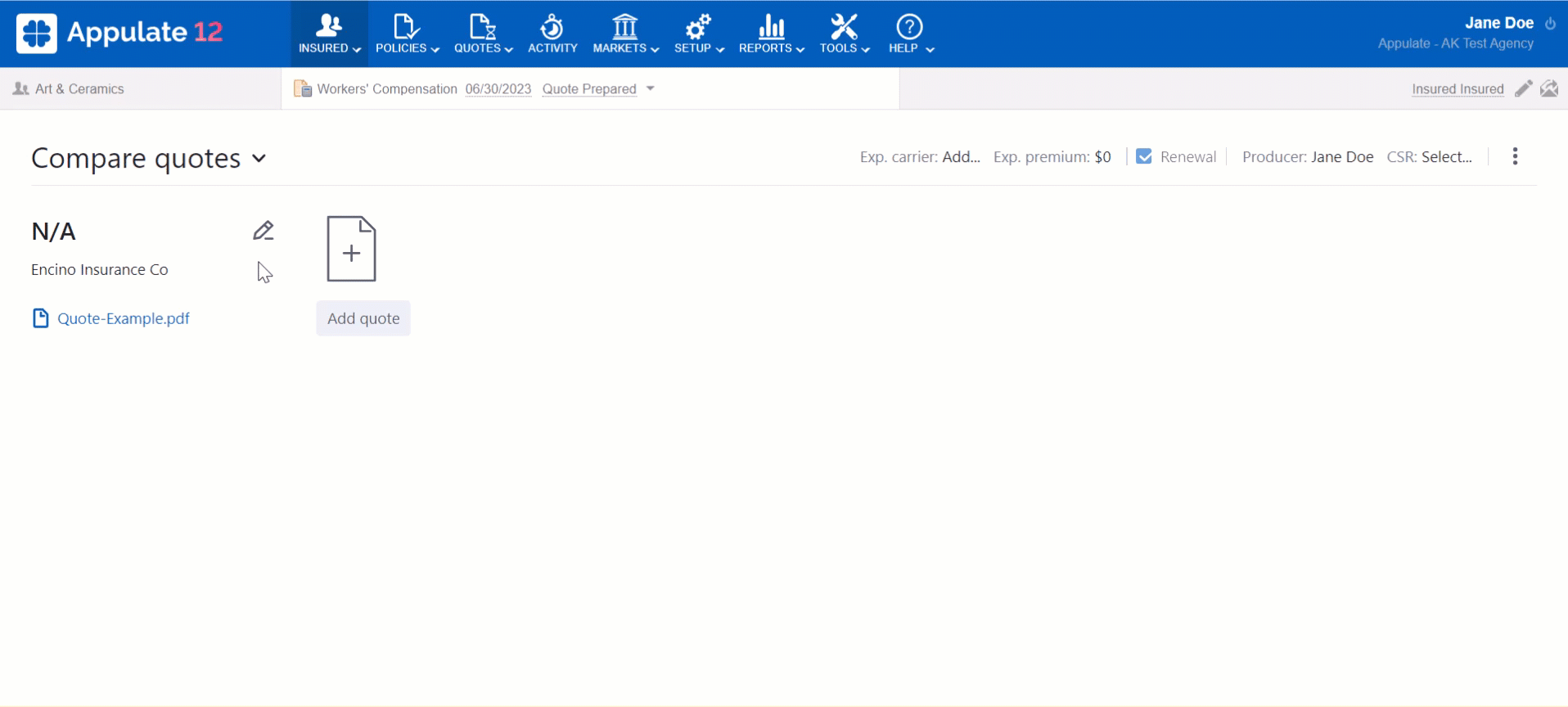Click the envelope icon in the policy bar
Image resolution: width=1568 pixels, height=707 pixels.
[1549, 88]
